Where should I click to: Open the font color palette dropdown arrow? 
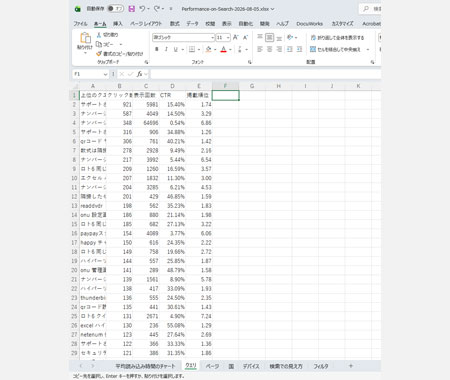(x=230, y=50)
